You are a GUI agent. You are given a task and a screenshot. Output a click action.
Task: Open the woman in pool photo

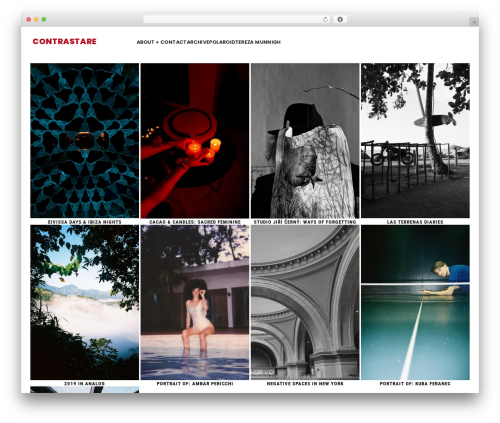[x=195, y=302]
